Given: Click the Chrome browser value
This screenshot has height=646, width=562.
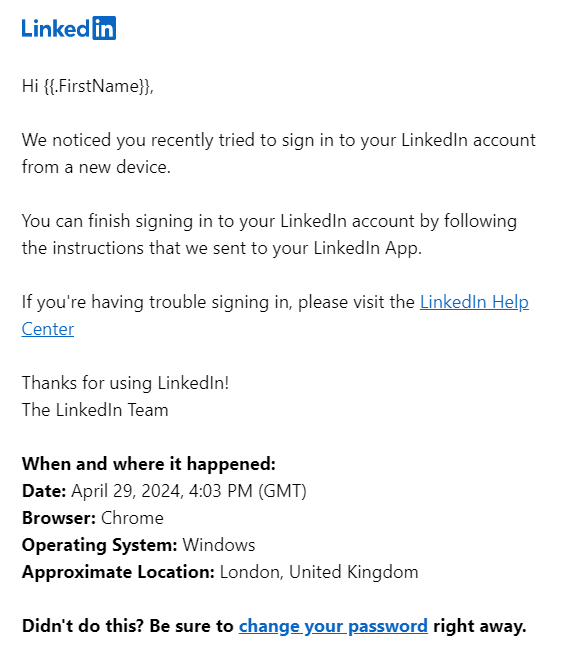Looking at the screenshot, I should tap(132, 518).
